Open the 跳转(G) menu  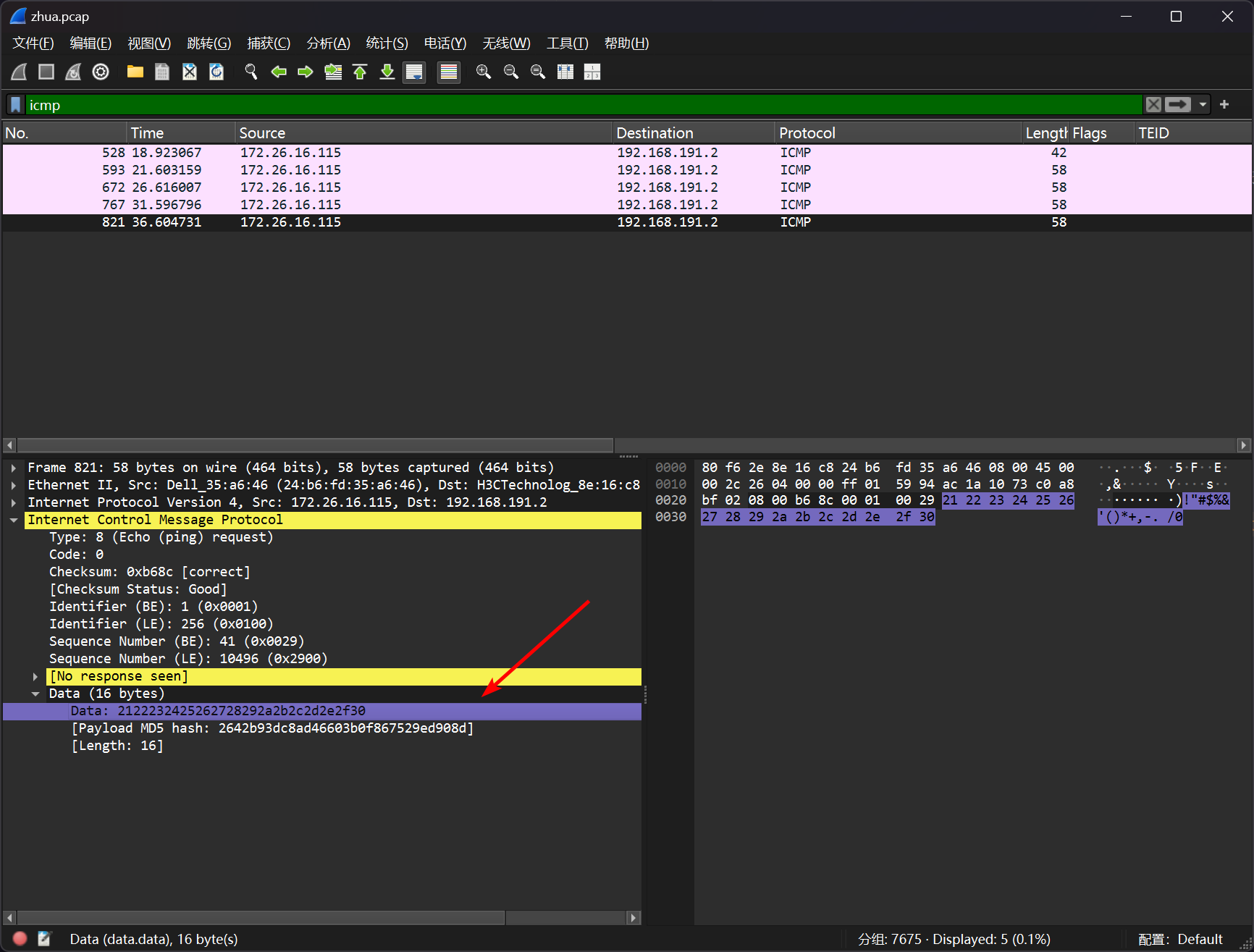pyautogui.click(x=209, y=43)
